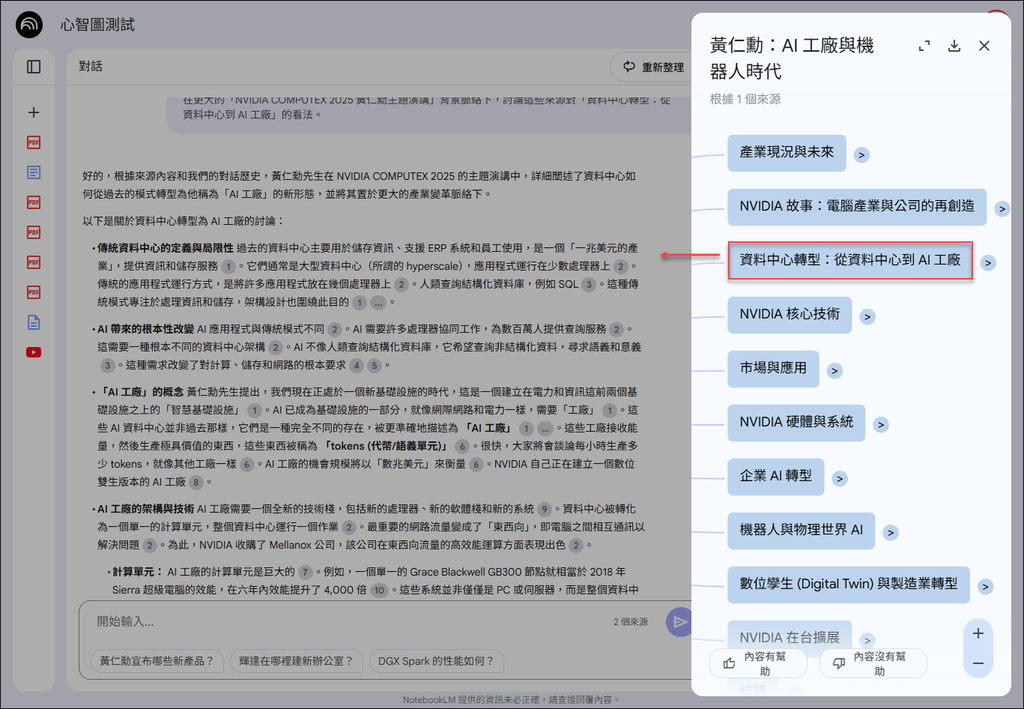Open citation 7 in the chat answer

tap(306, 573)
